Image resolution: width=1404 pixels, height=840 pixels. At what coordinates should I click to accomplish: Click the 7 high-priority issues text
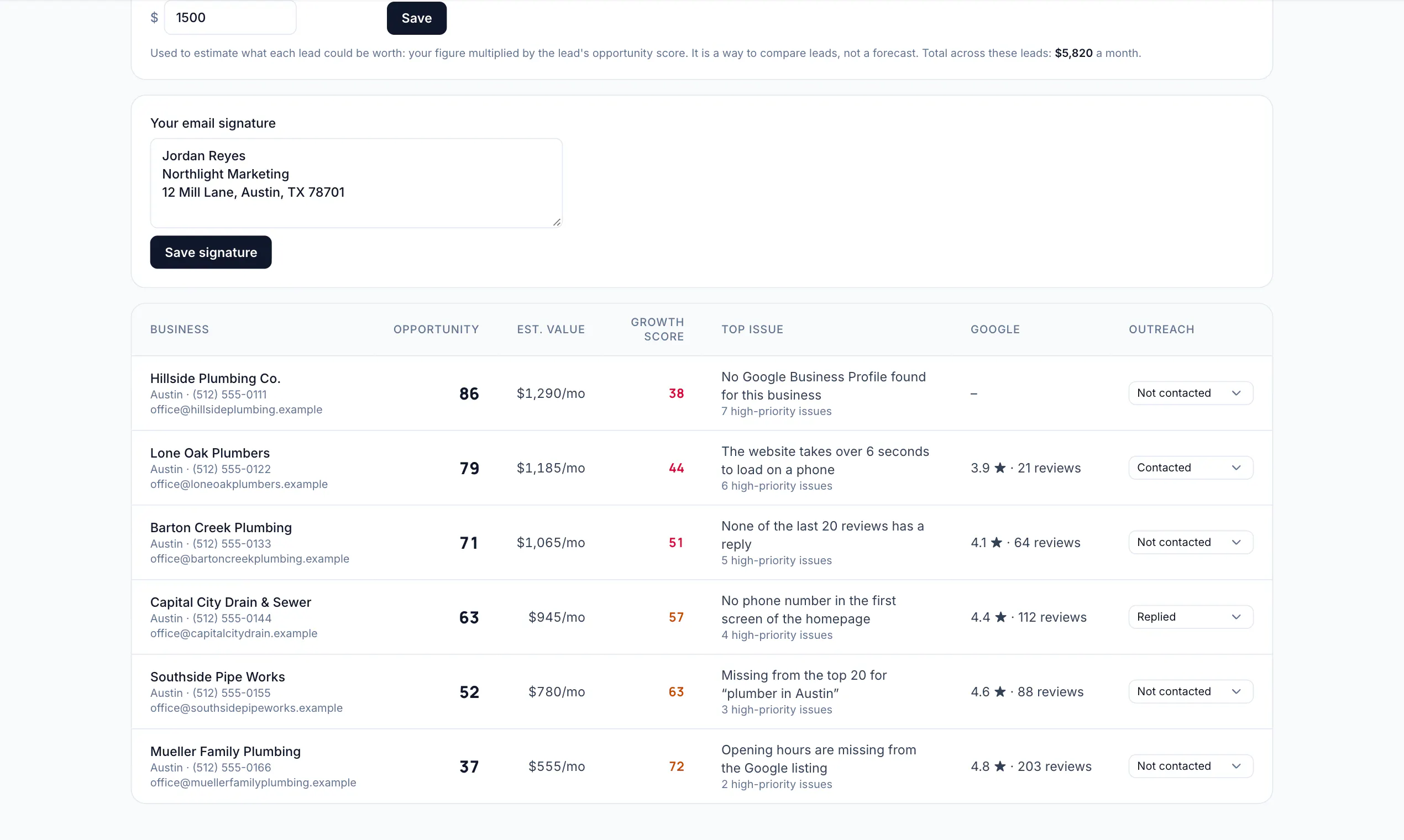776,412
